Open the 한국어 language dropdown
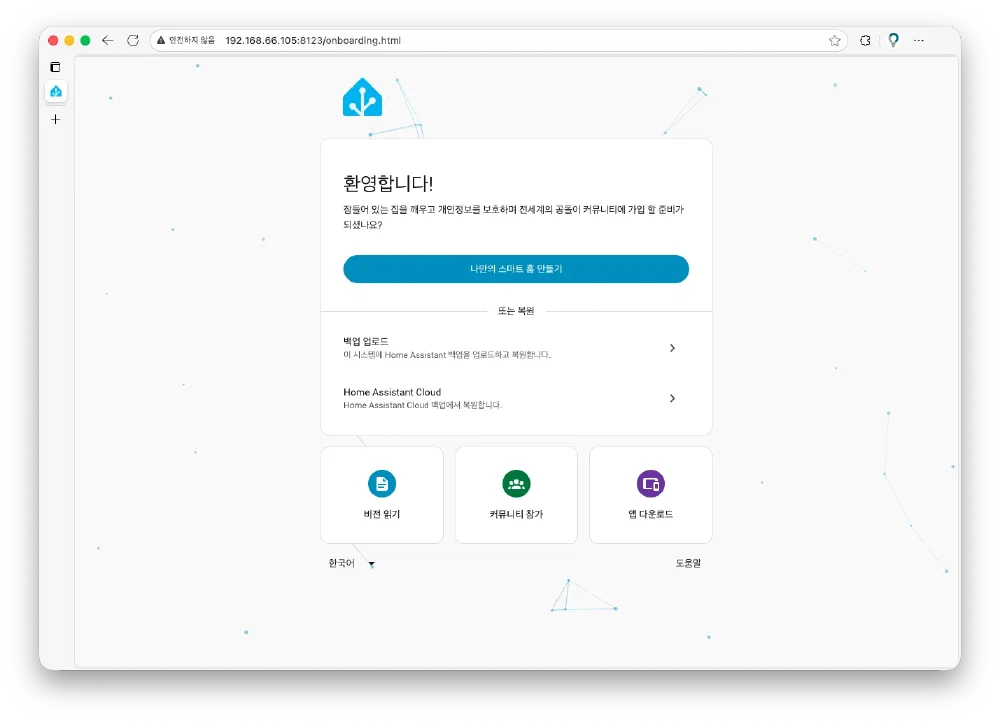This screenshot has width=1000, height=722. tap(351, 564)
